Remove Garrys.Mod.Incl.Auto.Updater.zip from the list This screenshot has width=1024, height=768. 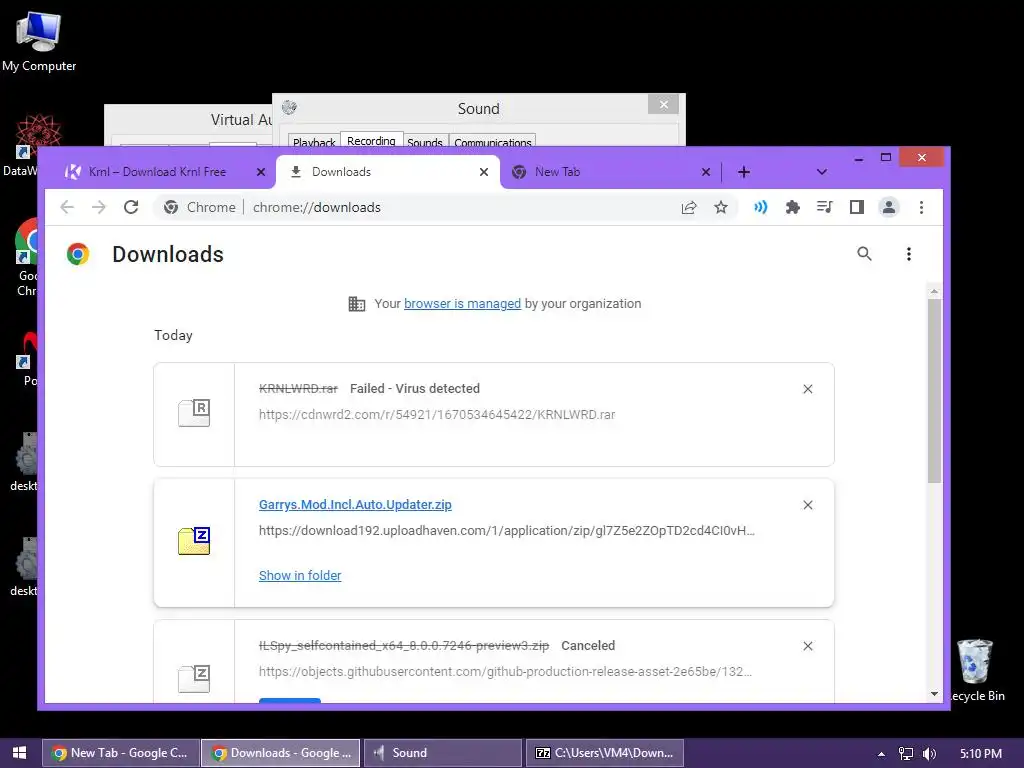click(808, 505)
